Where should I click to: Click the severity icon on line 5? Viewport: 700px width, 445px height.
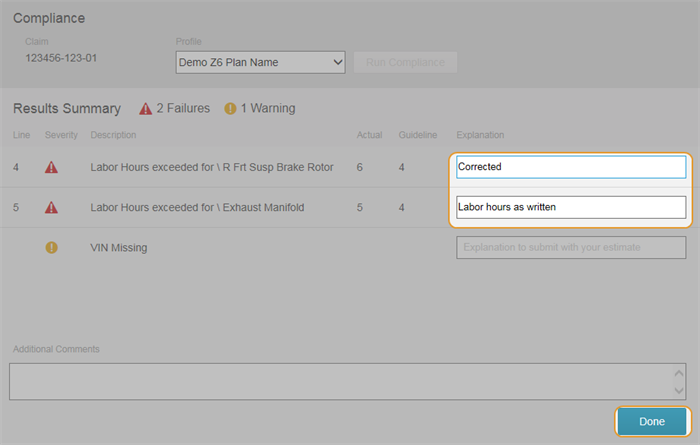[52, 207]
